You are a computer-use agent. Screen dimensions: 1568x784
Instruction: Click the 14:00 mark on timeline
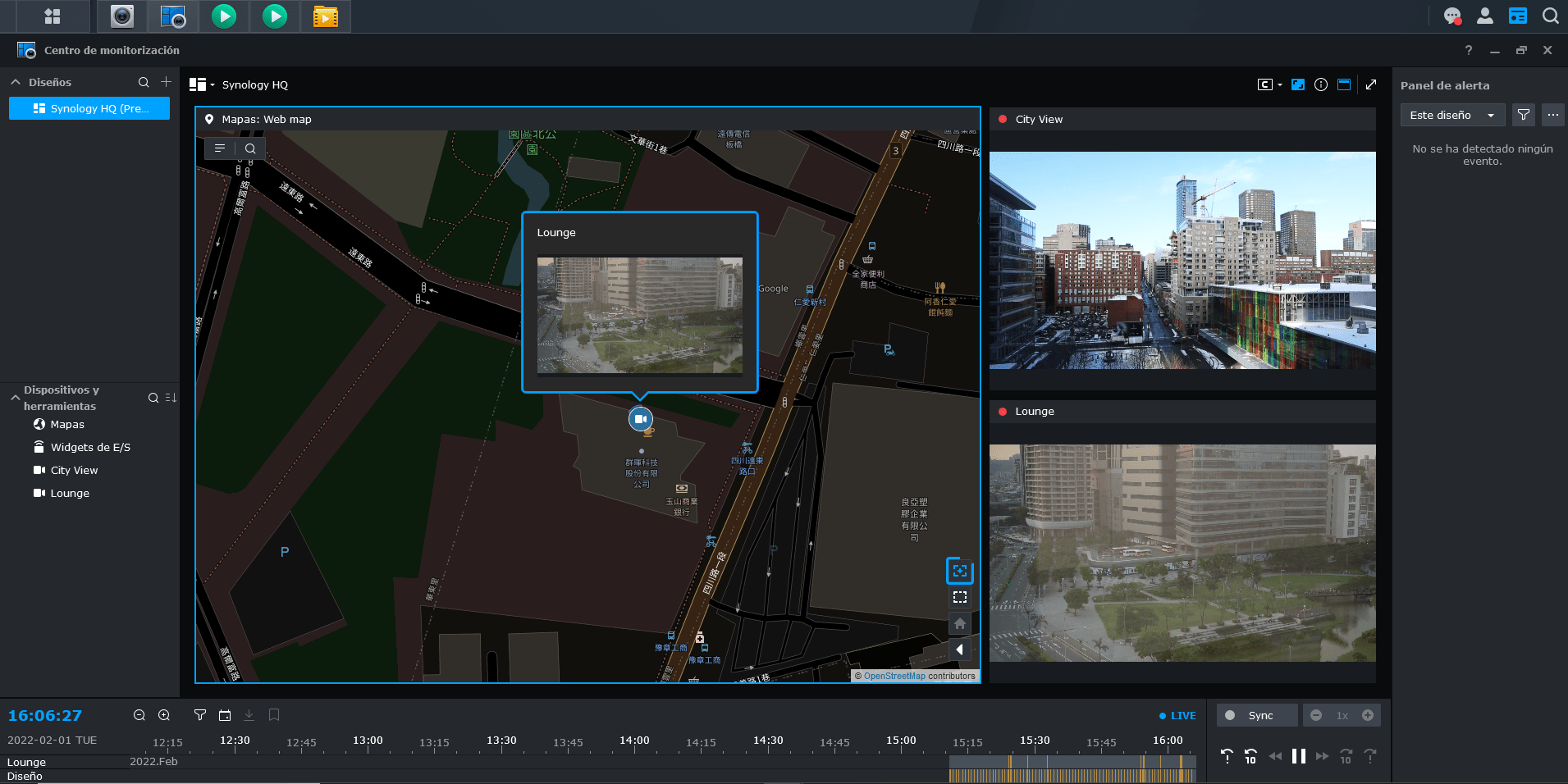coord(634,741)
